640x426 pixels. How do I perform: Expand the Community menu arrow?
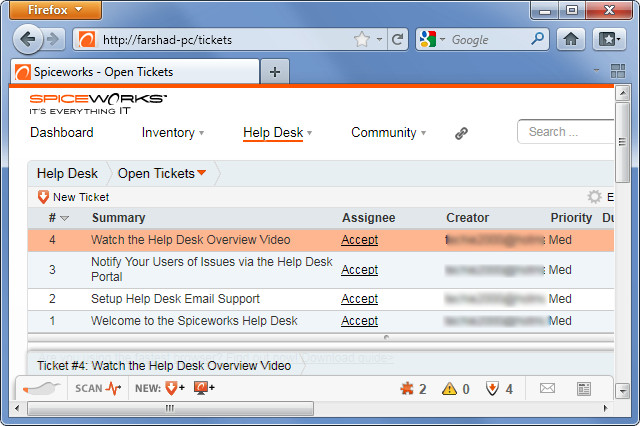tap(423, 133)
